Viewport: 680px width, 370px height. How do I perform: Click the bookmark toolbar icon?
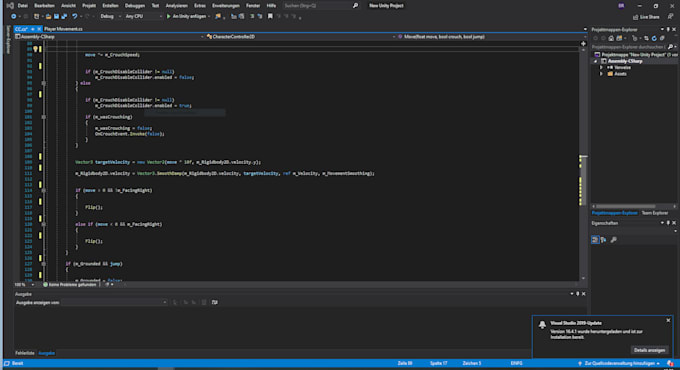pyautogui.click(x=270, y=16)
